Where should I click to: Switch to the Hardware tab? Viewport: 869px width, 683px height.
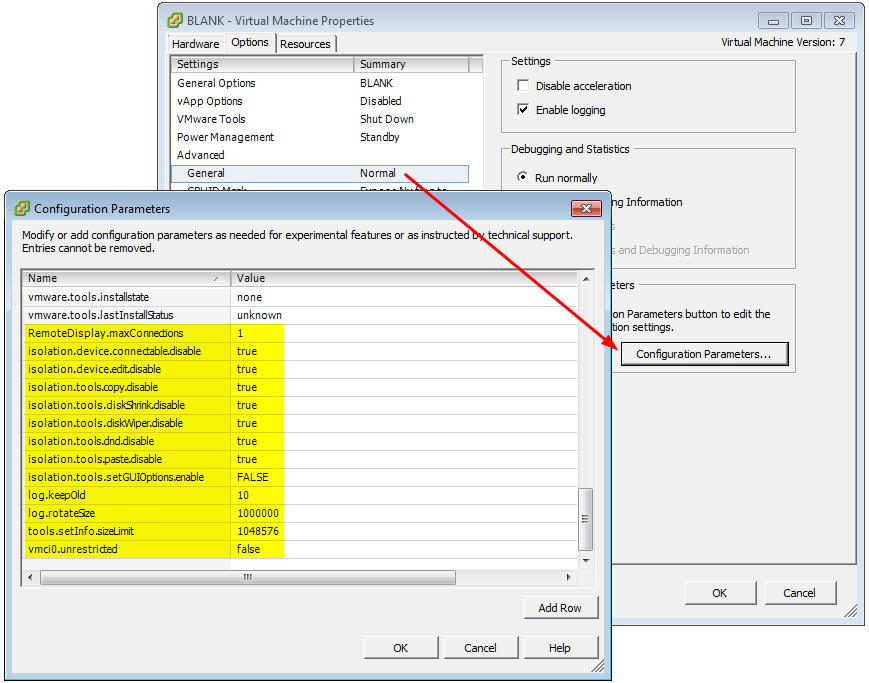click(195, 44)
